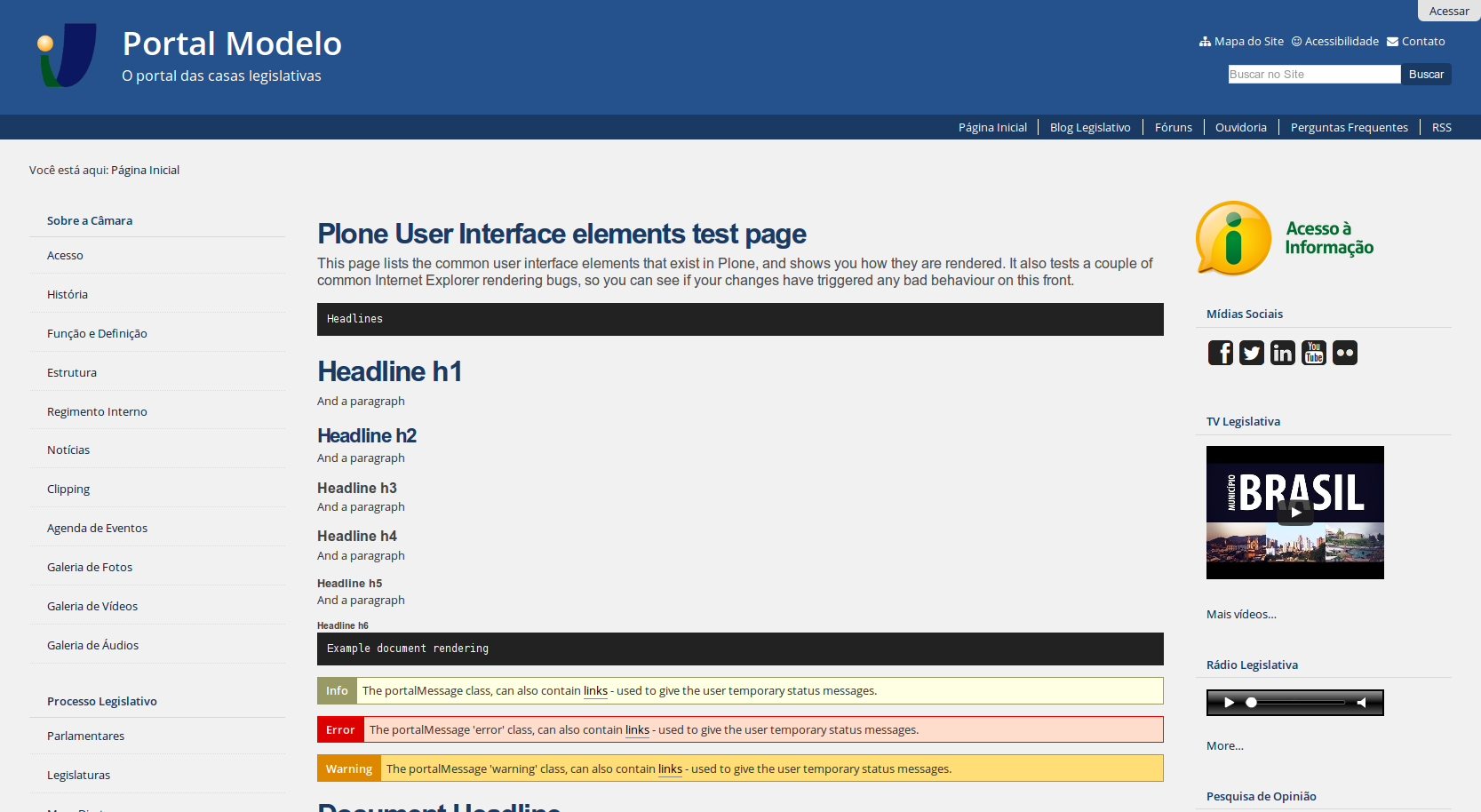
Task: Open the LinkedIn social media icon
Action: click(1283, 353)
